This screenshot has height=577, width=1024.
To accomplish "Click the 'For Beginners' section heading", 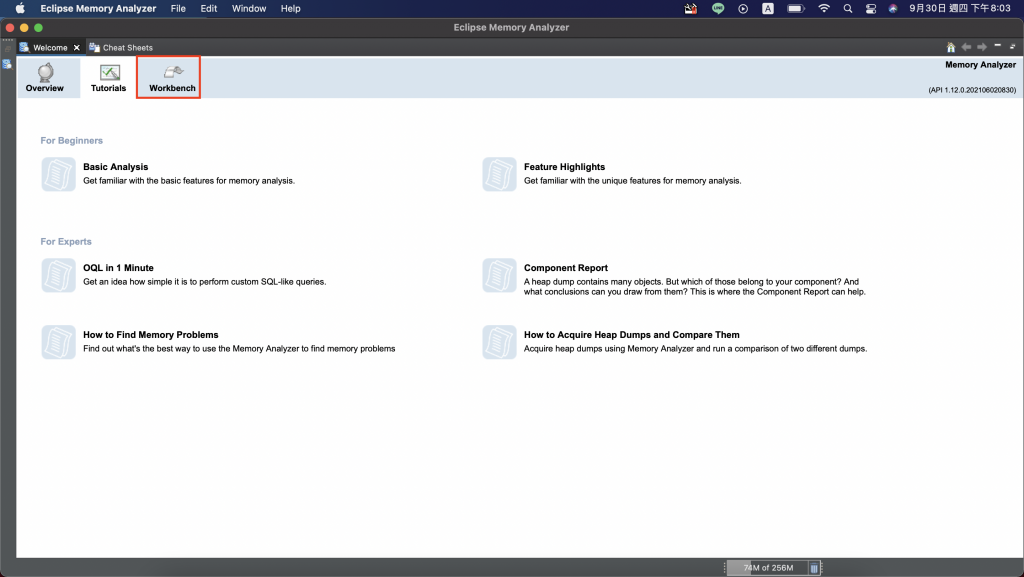I will 72,140.
